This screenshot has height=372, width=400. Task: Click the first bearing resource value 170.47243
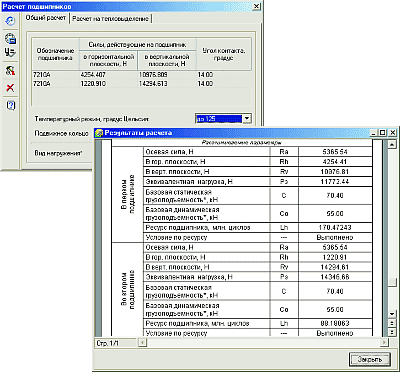(335, 228)
